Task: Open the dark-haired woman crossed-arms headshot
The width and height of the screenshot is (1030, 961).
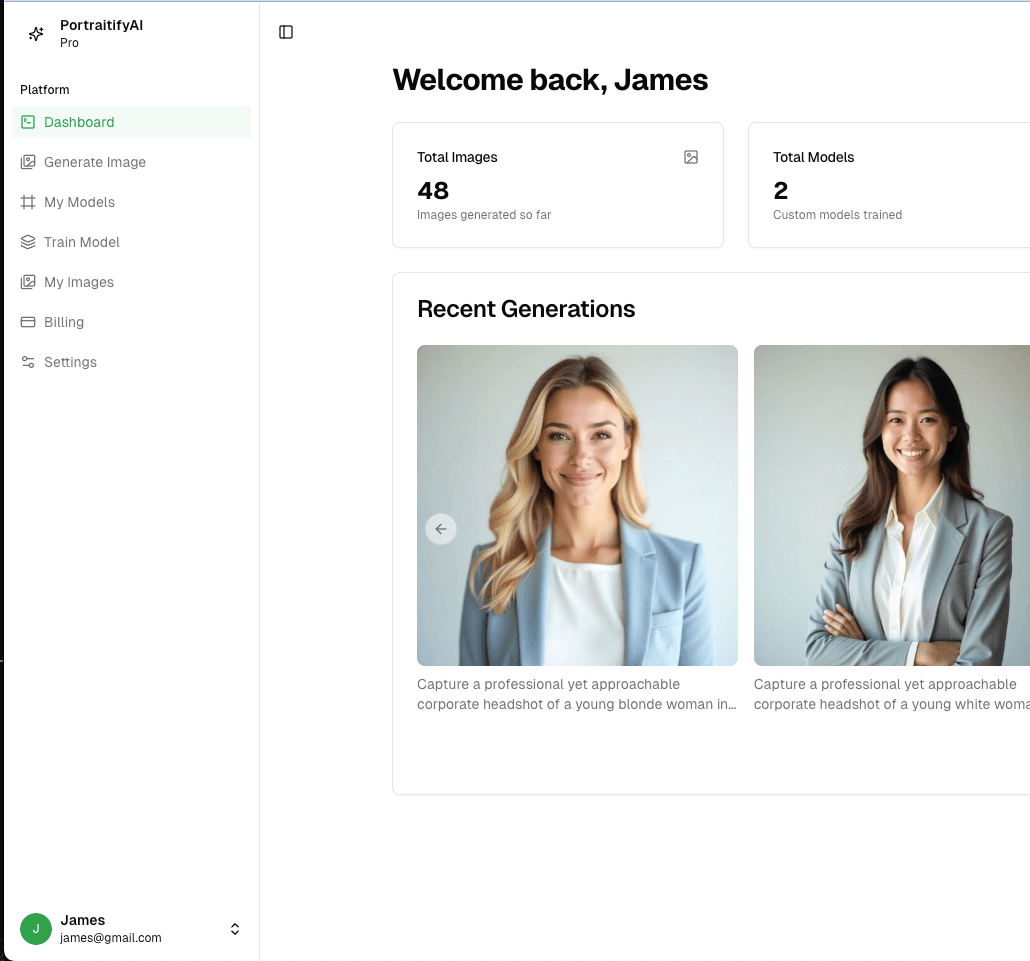Action: click(x=891, y=505)
